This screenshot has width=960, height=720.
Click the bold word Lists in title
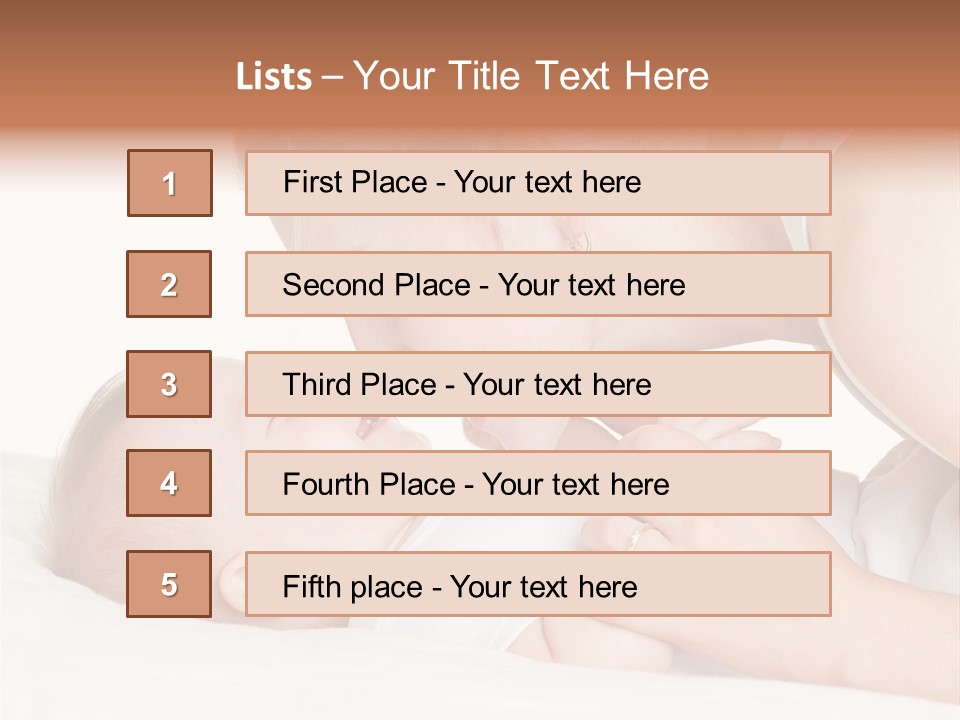pos(273,77)
